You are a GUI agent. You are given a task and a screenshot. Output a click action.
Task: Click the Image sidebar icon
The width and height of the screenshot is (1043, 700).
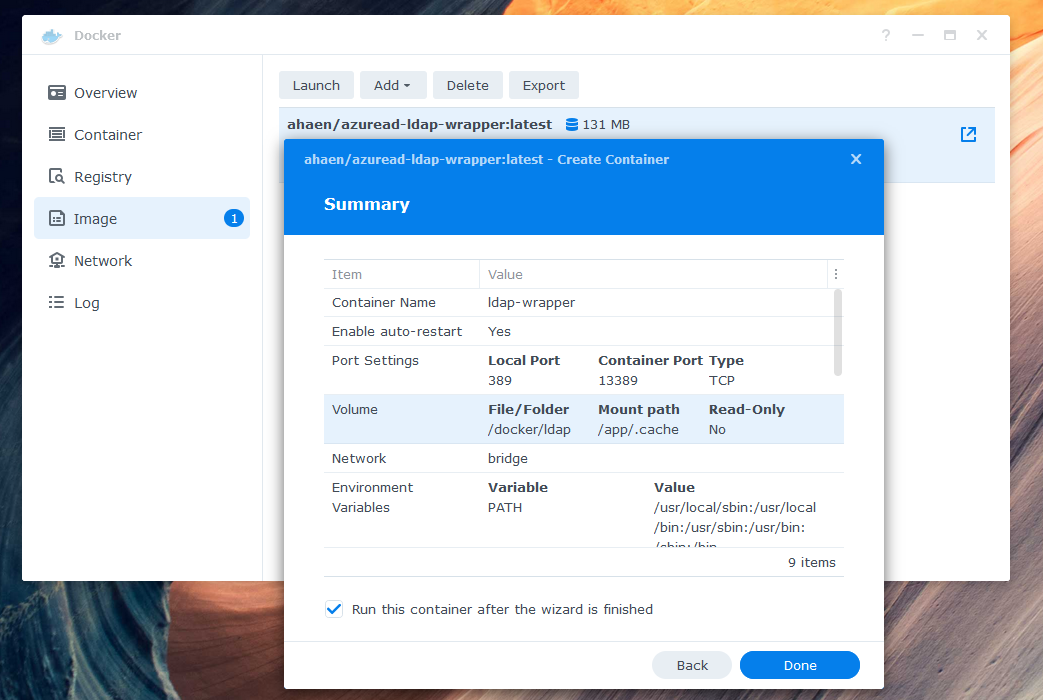pyautogui.click(x=57, y=218)
